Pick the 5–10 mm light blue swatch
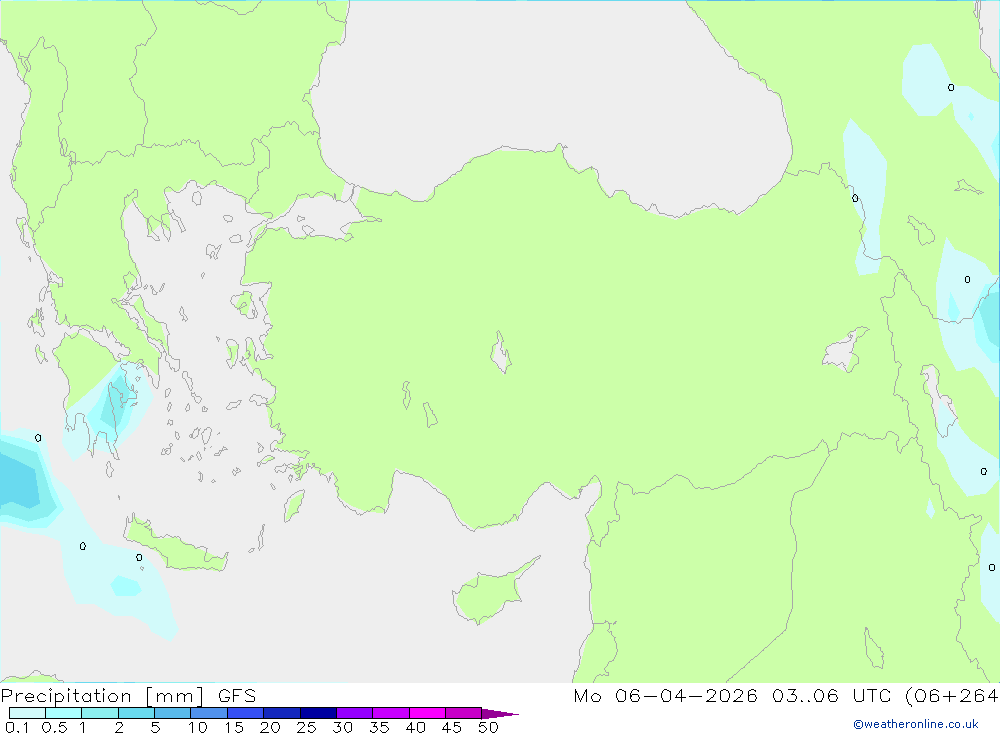The height and width of the screenshot is (733, 1000). tap(173, 713)
